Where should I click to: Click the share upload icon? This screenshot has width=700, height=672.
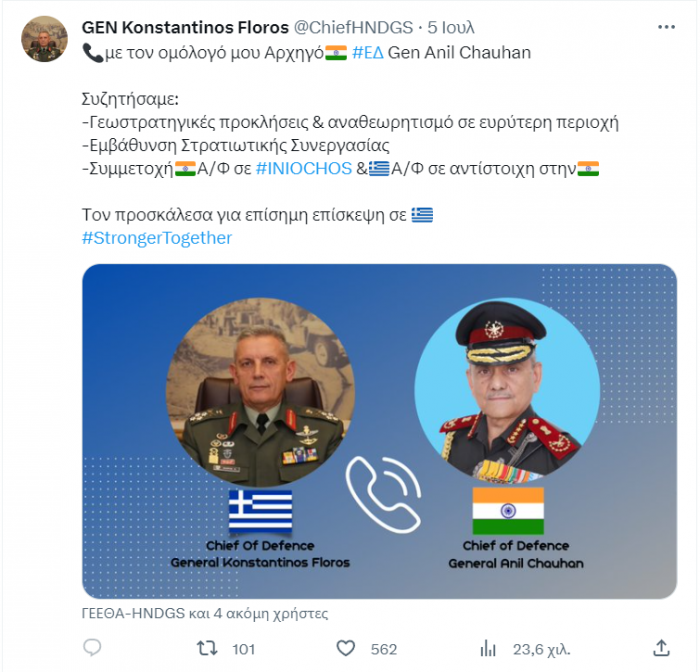(x=661, y=648)
